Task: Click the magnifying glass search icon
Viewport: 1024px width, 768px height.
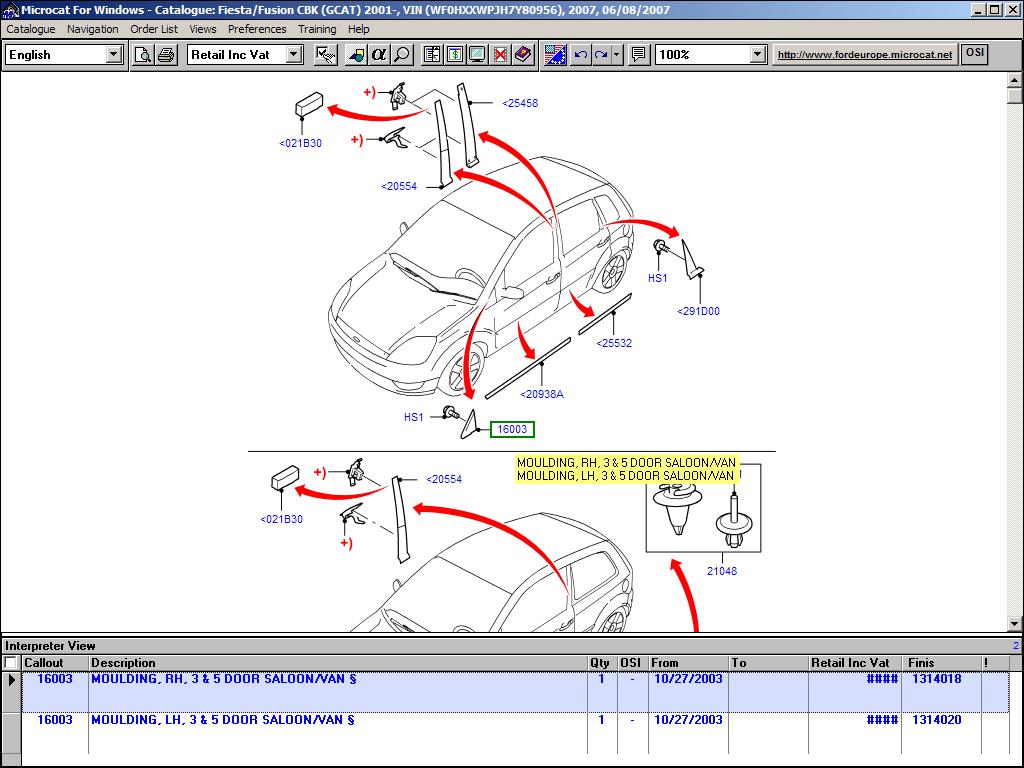Action: 402,55
